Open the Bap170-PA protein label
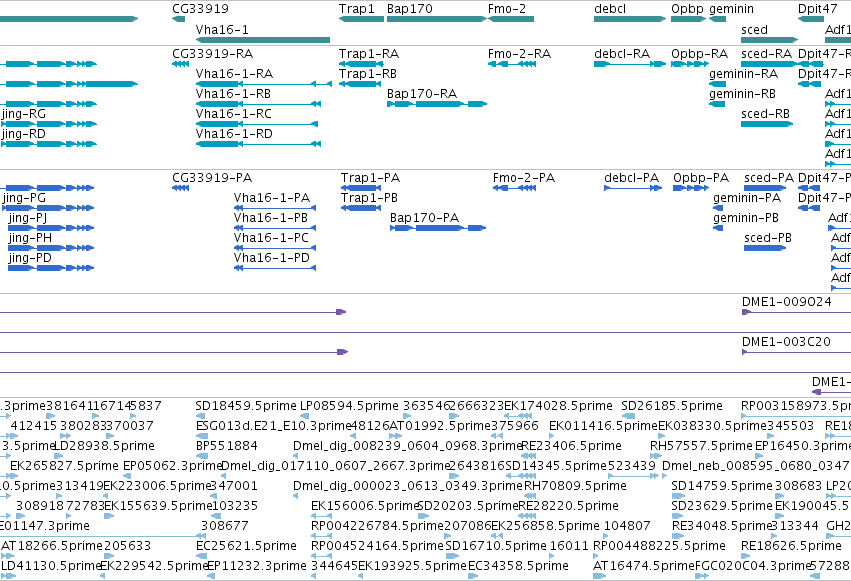The image size is (851, 581). click(x=424, y=218)
